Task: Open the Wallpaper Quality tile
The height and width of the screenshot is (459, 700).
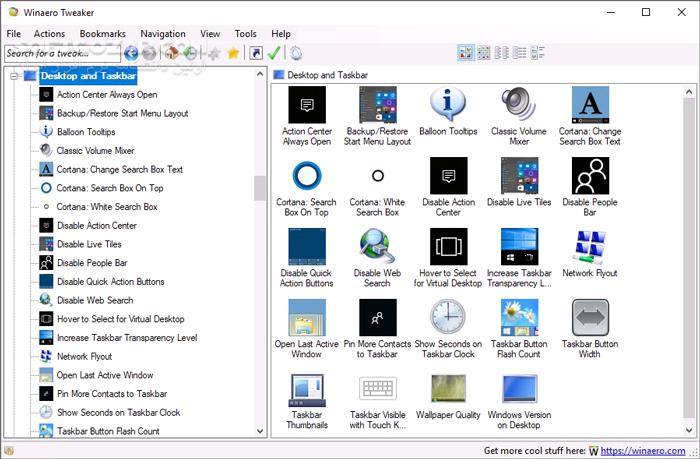Action: (448, 396)
